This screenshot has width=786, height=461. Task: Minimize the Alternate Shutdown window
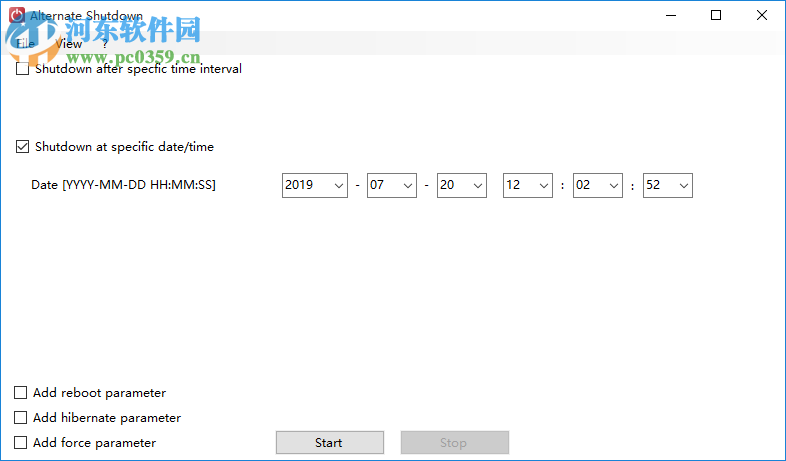[x=671, y=16]
